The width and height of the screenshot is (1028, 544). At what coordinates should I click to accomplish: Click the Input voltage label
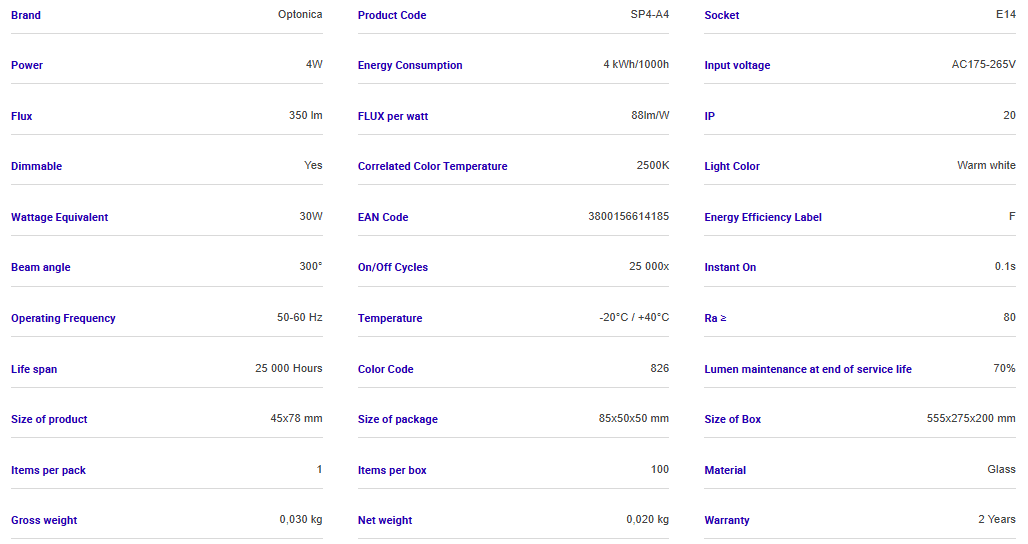[x=737, y=66]
